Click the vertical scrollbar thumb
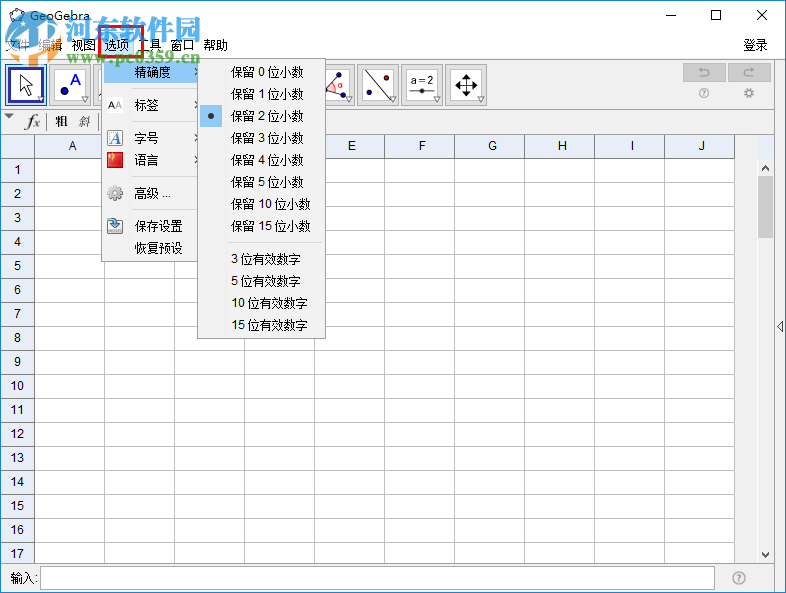Image resolution: width=786 pixels, height=593 pixels. 765,207
